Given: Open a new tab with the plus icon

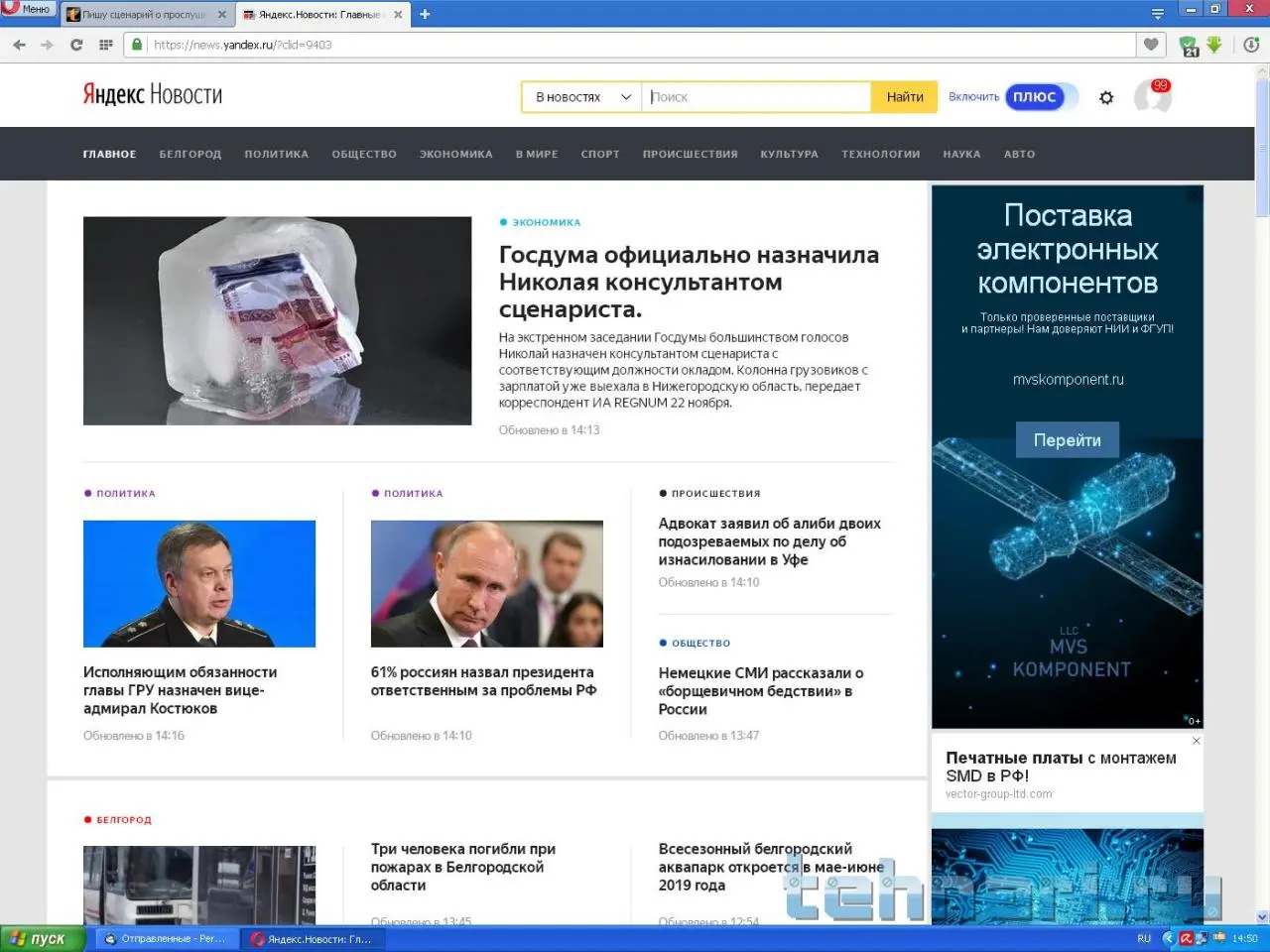Looking at the screenshot, I should tap(425, 14).
